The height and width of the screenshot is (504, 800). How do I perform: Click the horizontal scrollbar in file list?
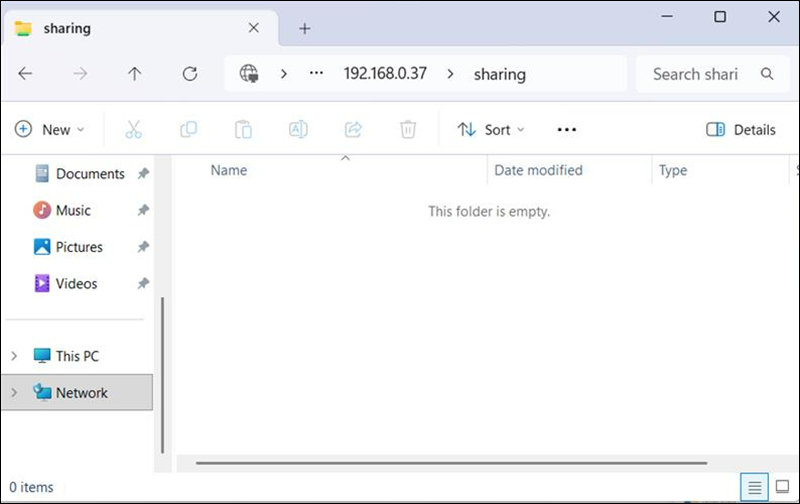[x=451, y=463]
